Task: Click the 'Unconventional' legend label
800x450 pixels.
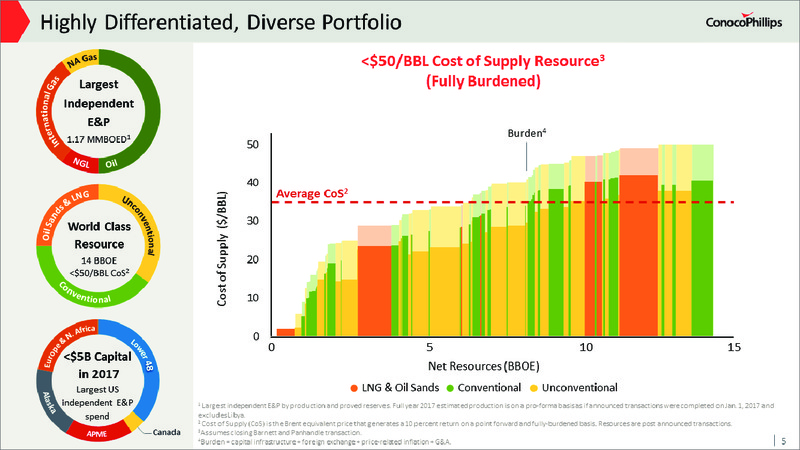Action: coord(580,388)
